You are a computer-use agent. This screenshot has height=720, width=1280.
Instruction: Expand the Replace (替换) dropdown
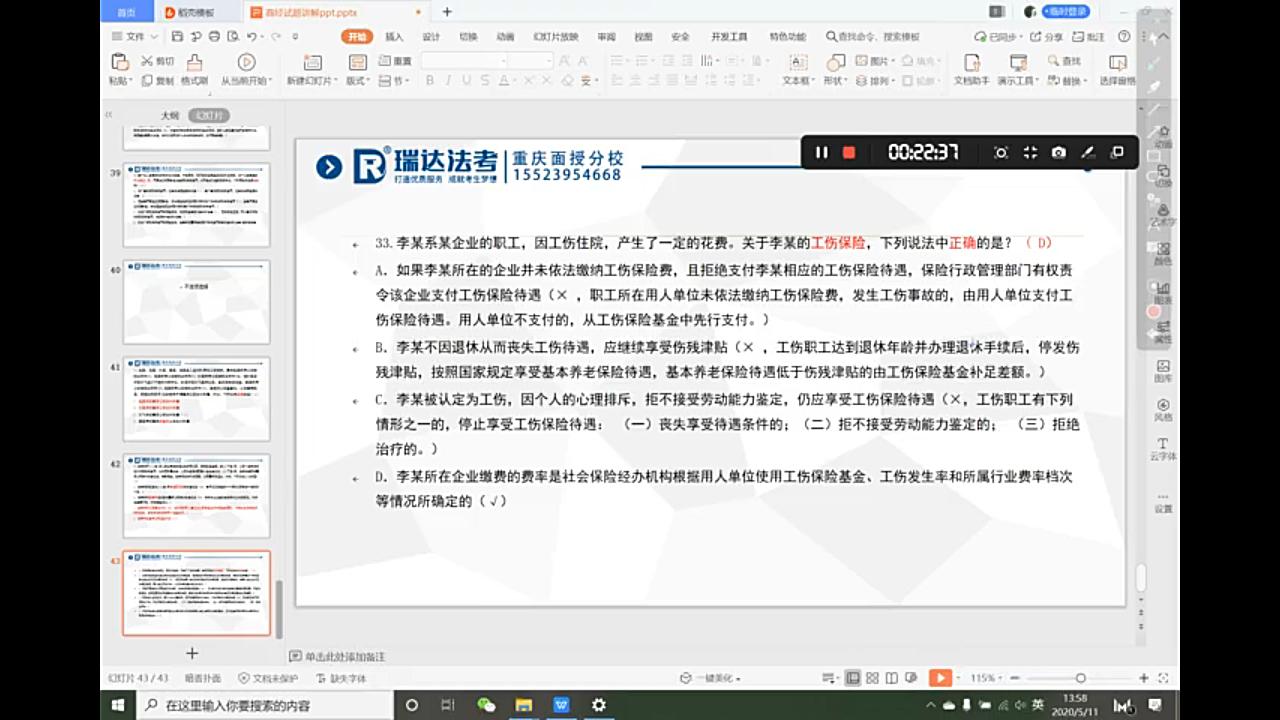click(x=1067, y=81)
